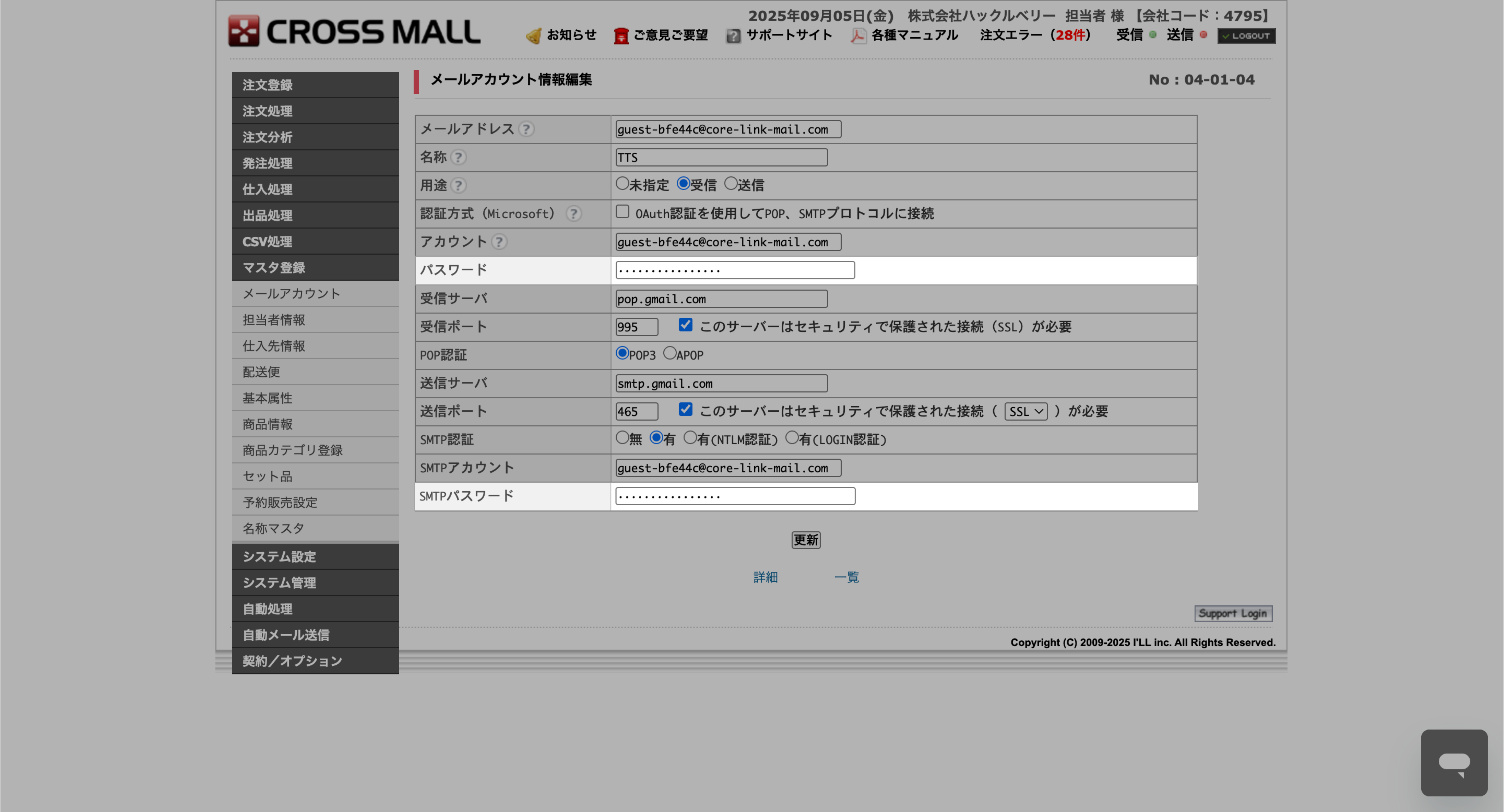Open 注文エラー（28件） link

tap(1035, 35)
